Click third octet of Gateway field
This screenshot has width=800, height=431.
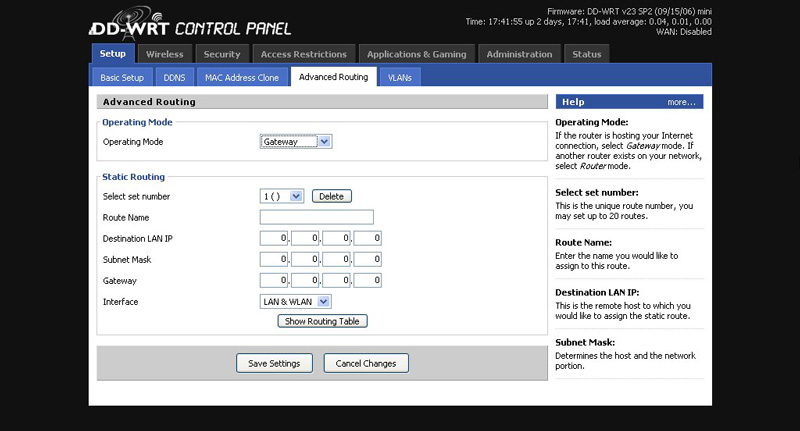click(x=336, y=280)
